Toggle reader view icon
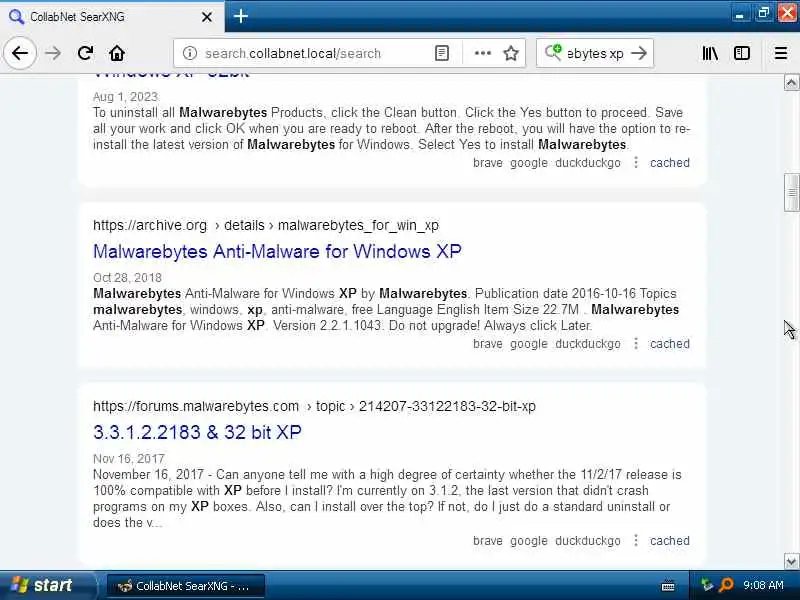The width and height of the screenshot is (800, 600). (x=442, y=53)
